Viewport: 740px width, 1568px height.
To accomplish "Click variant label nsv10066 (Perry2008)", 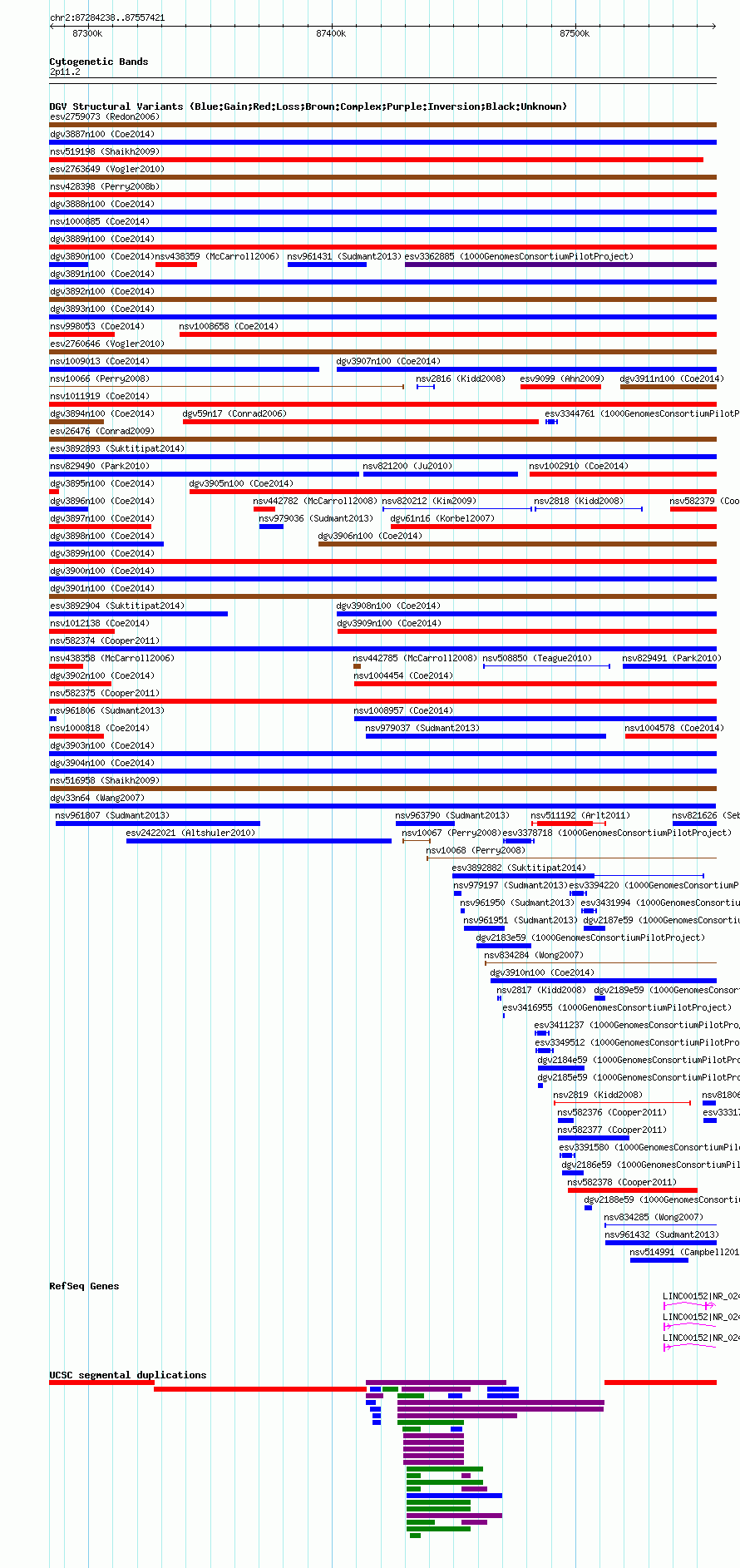I will pyautogui.click(x=100, y=378).
